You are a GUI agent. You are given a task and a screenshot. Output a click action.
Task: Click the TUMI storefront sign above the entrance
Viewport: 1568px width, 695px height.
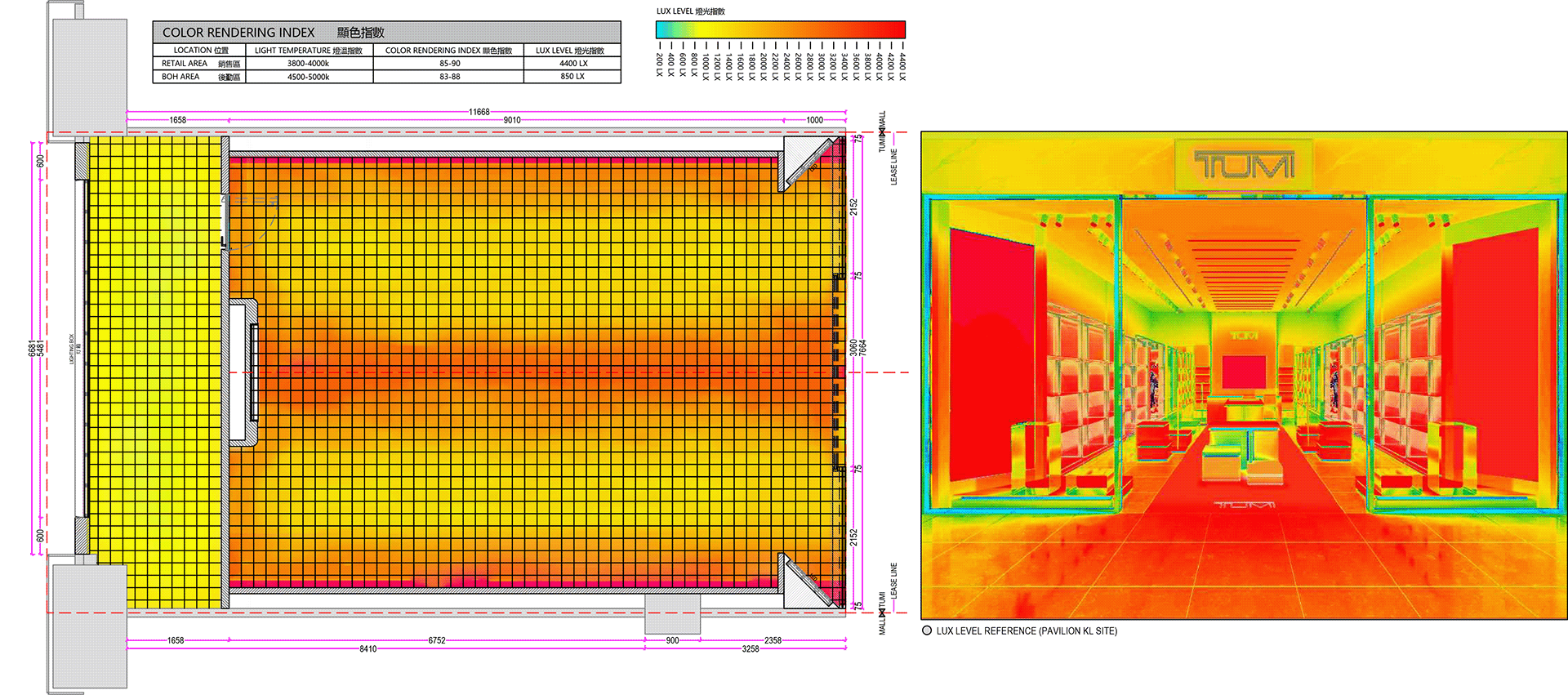[x=1244, y=166]
